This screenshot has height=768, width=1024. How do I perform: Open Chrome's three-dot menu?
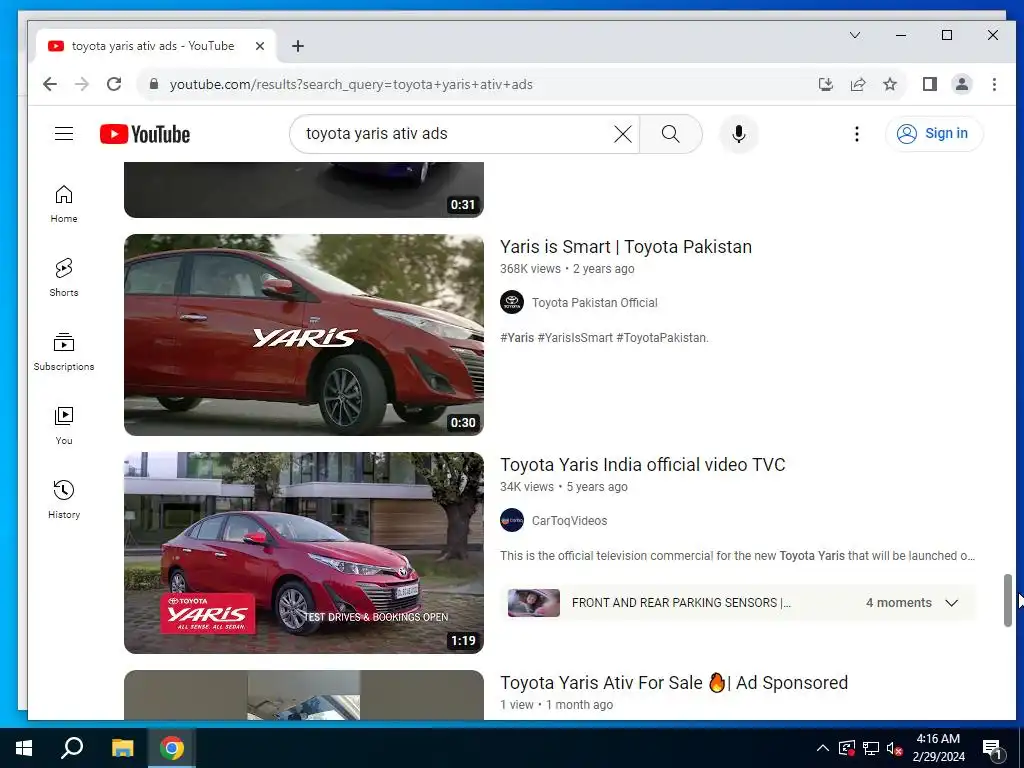(994, 84)
